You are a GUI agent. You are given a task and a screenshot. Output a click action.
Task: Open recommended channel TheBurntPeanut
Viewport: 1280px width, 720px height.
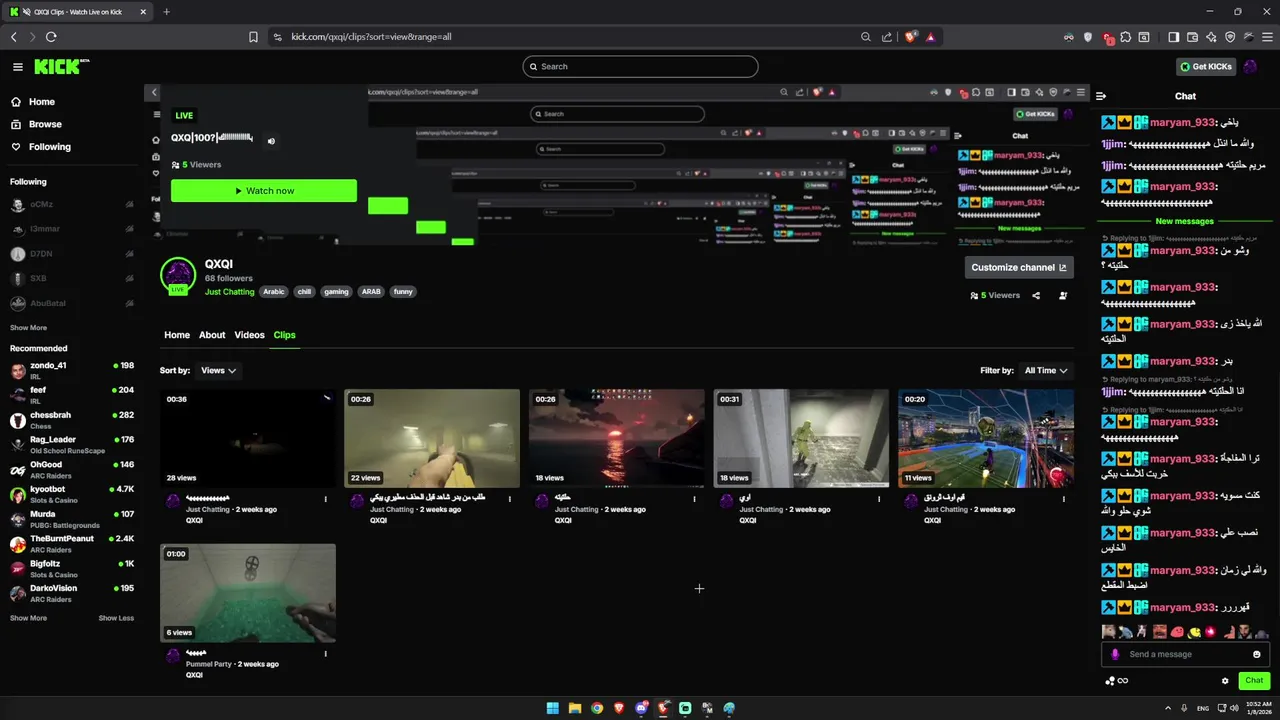[x=71, y=543]
